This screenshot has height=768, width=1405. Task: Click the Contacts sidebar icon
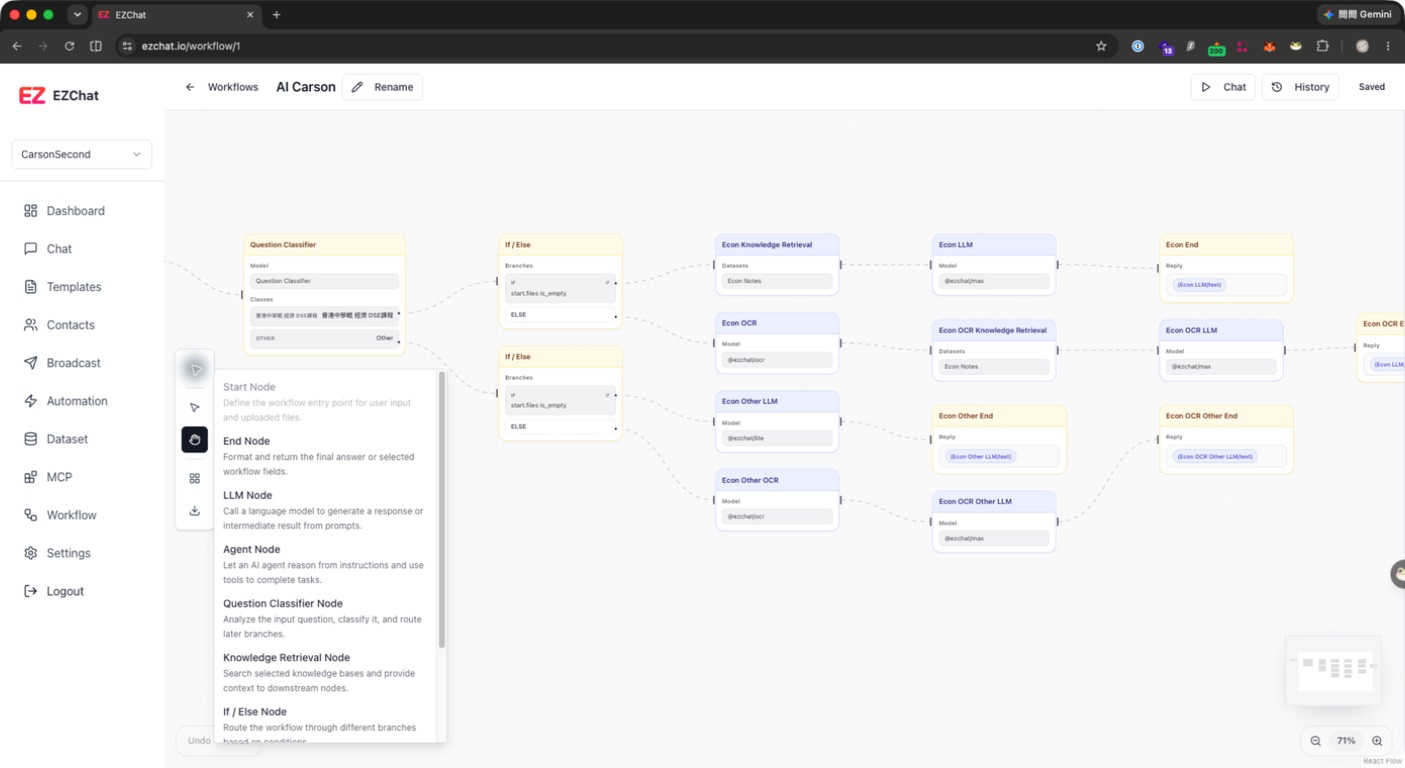[31, 325]
